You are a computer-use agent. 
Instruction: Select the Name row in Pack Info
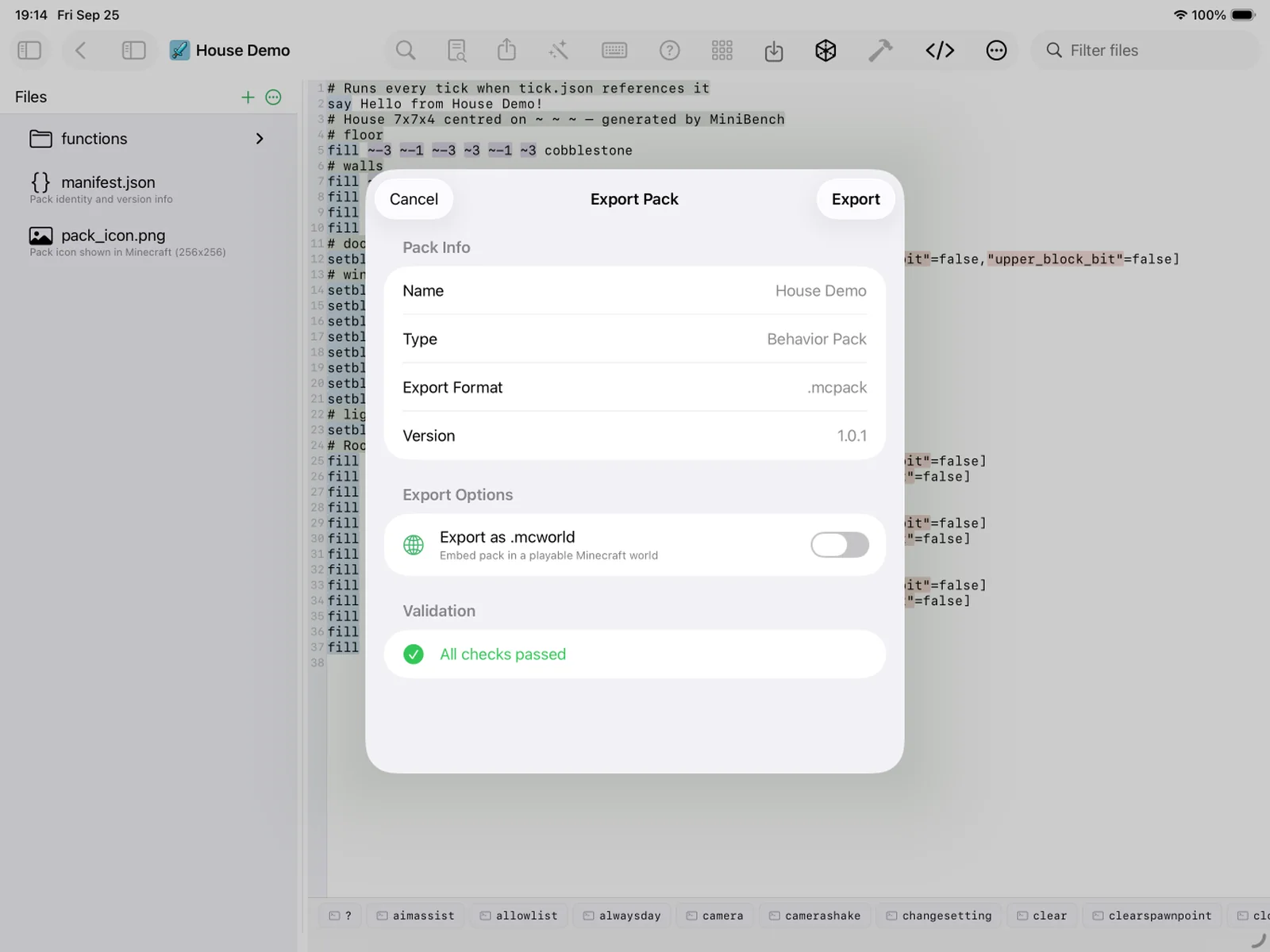[x=634, y=291]
